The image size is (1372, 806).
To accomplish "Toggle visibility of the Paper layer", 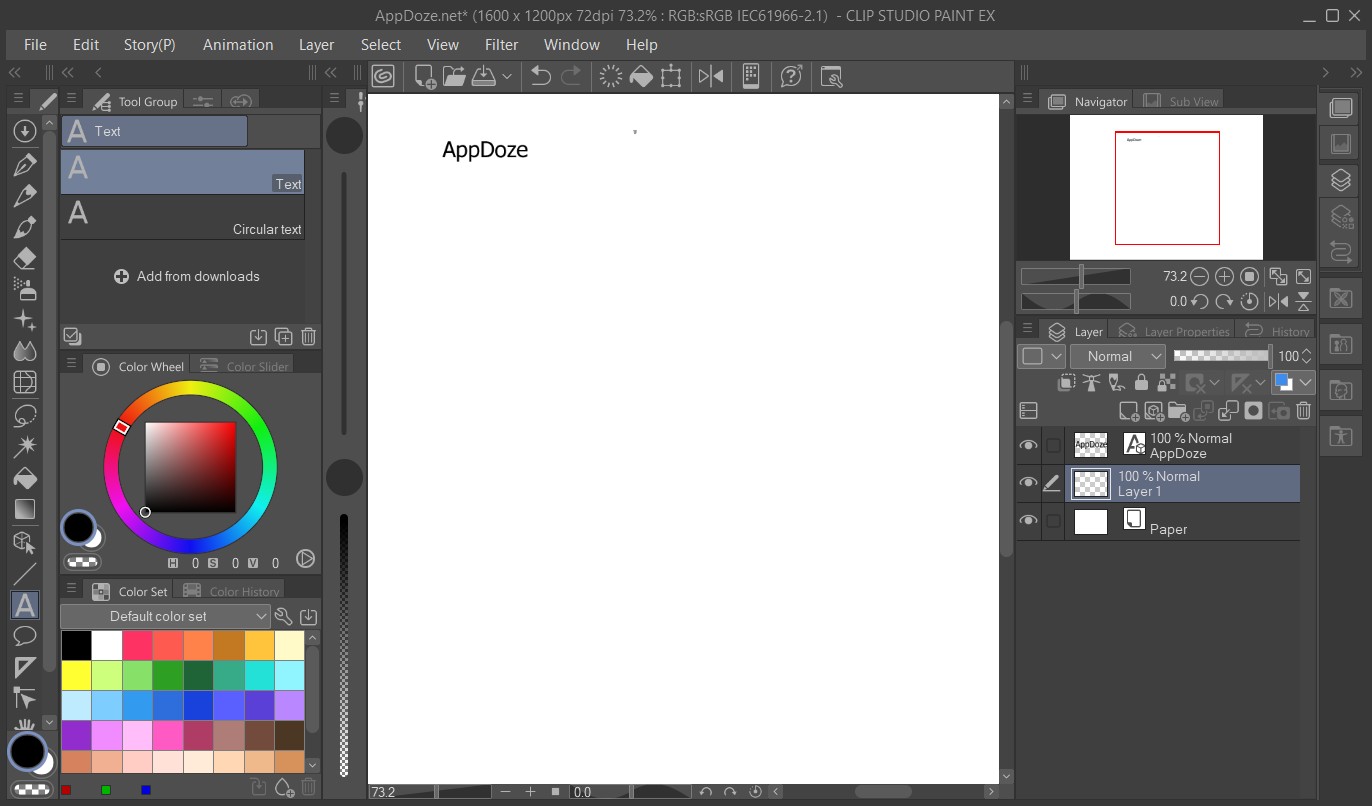I will point(1028,521).
